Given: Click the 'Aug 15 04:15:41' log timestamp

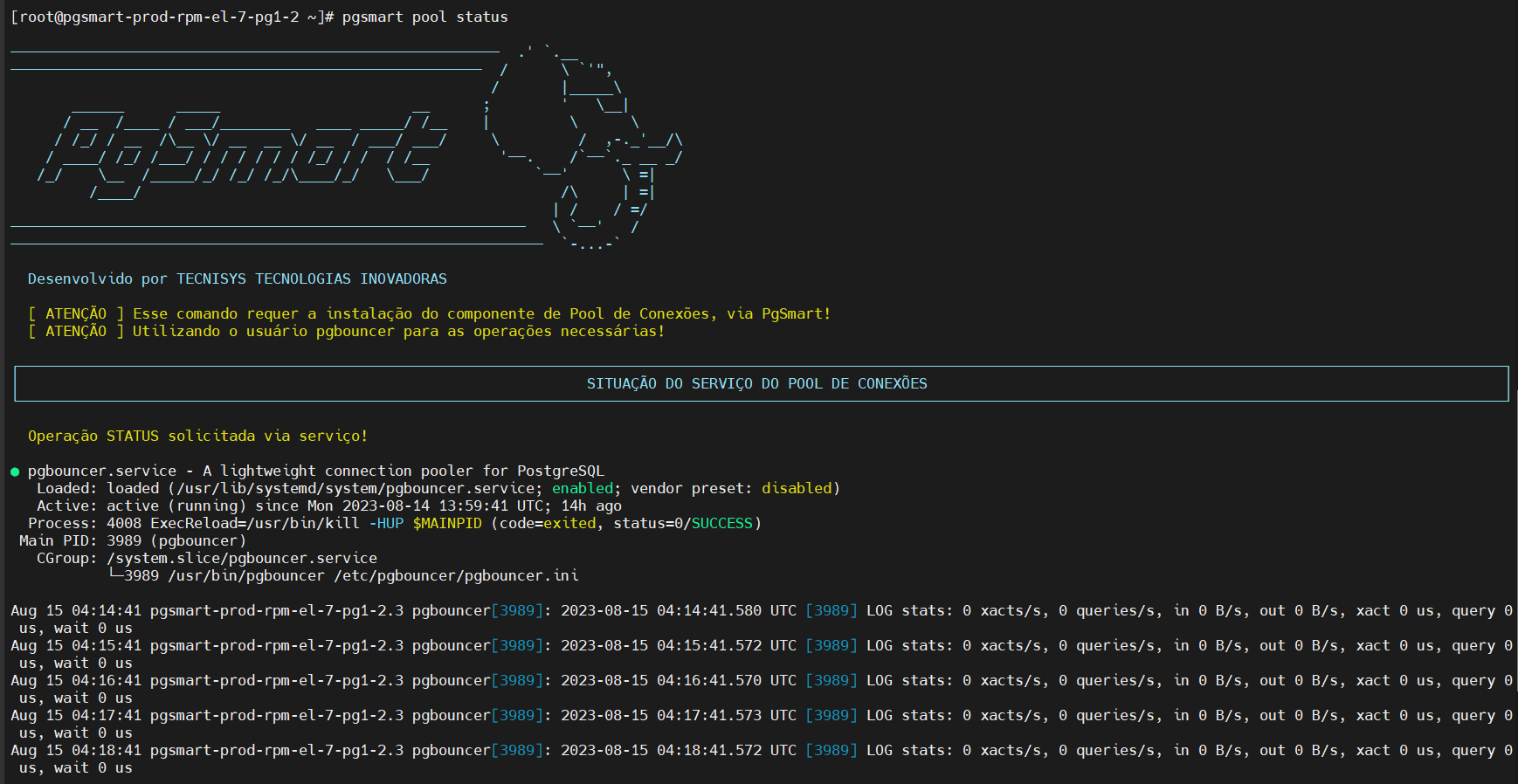Looking at the screenshot, I should click(x=76, y=645).
